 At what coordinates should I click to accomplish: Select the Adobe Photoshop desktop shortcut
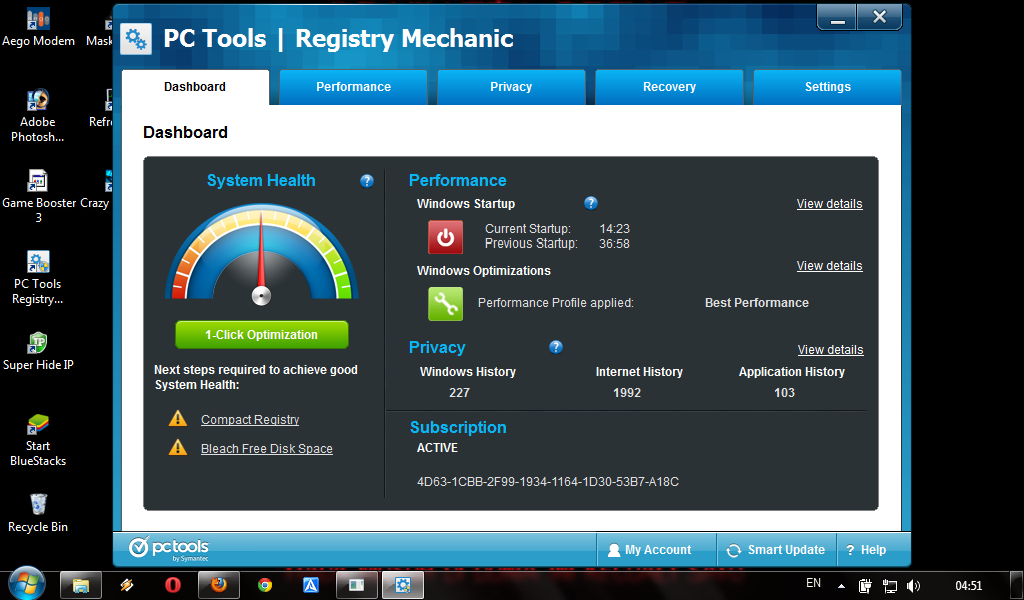38,116
